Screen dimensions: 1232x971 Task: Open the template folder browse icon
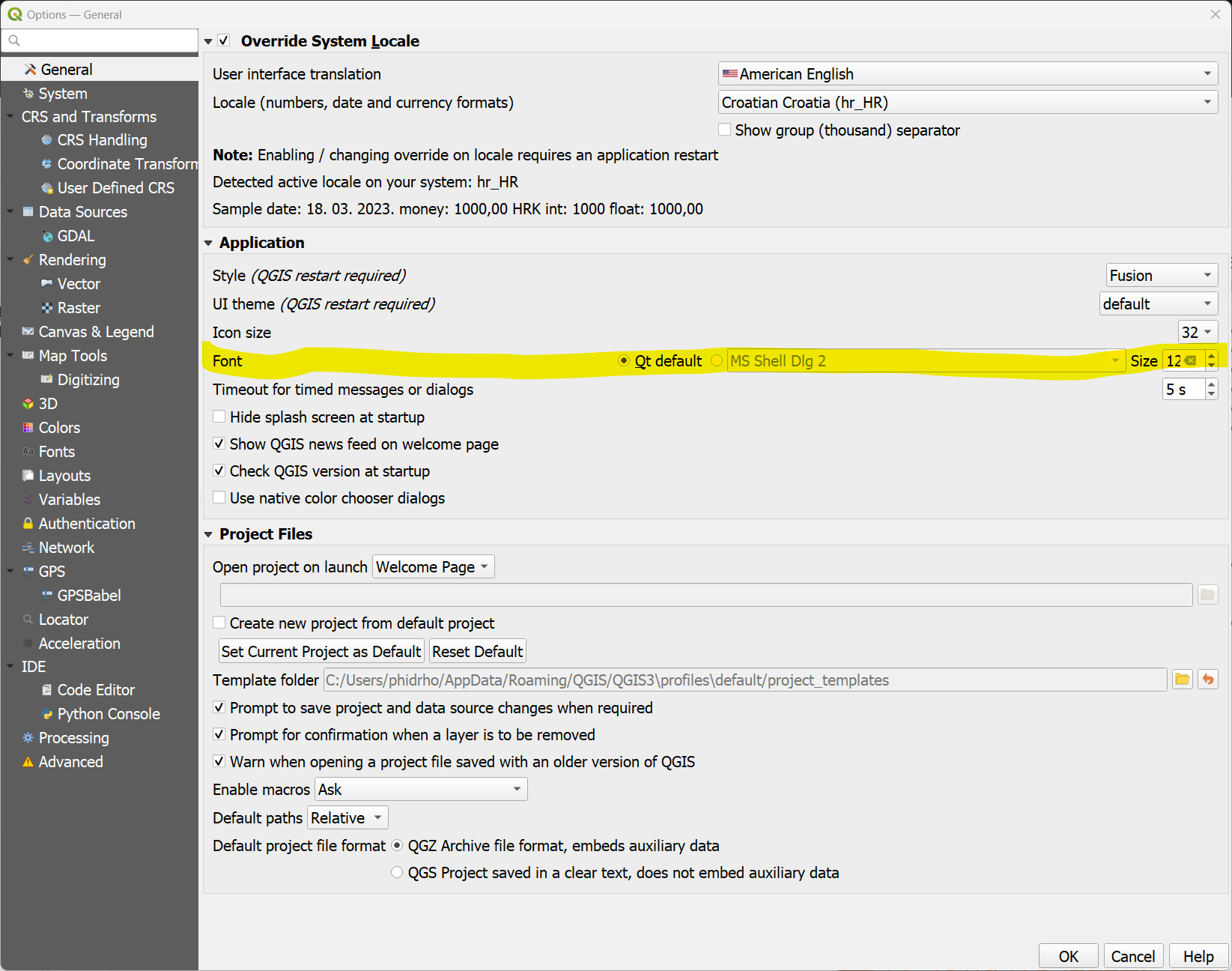point(1182,680)
